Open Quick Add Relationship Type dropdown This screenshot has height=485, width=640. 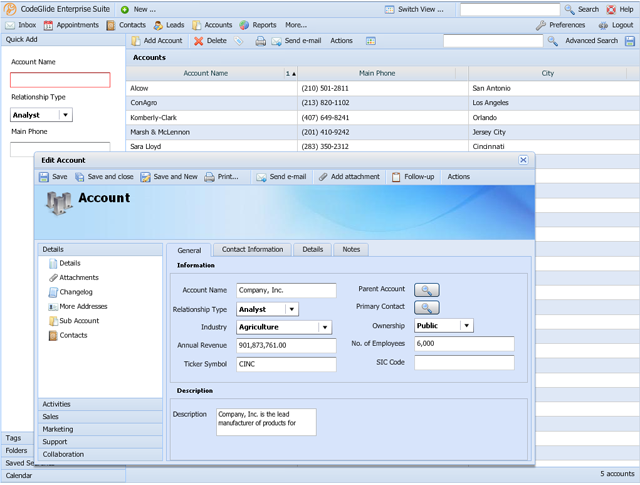coord(65,115)
